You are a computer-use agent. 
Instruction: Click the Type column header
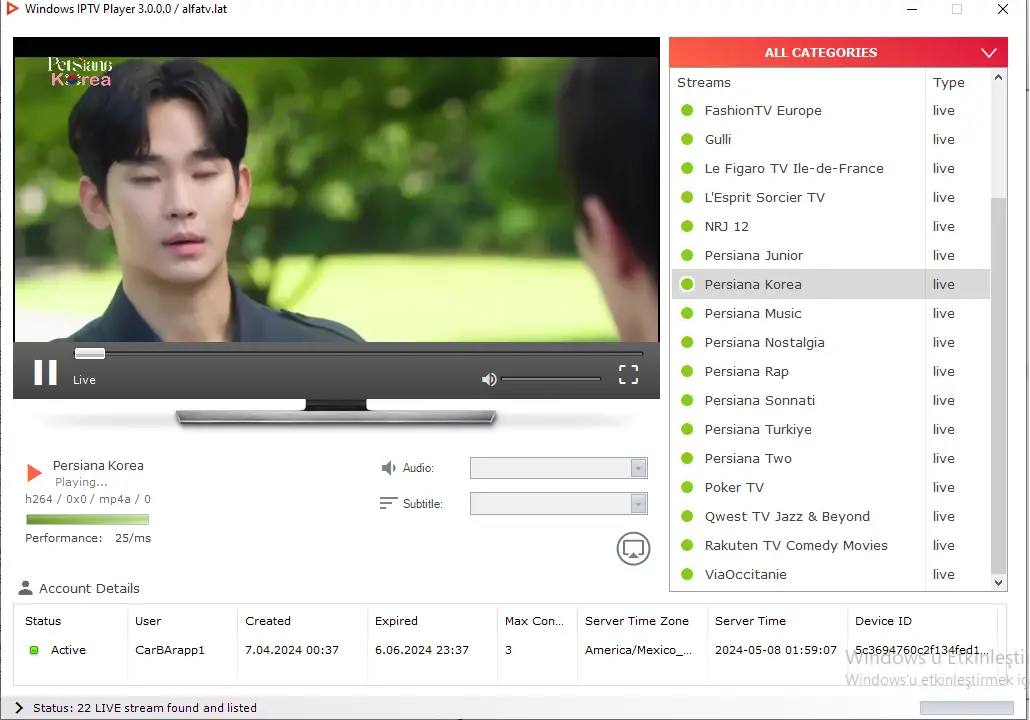(x=949, y=82)
